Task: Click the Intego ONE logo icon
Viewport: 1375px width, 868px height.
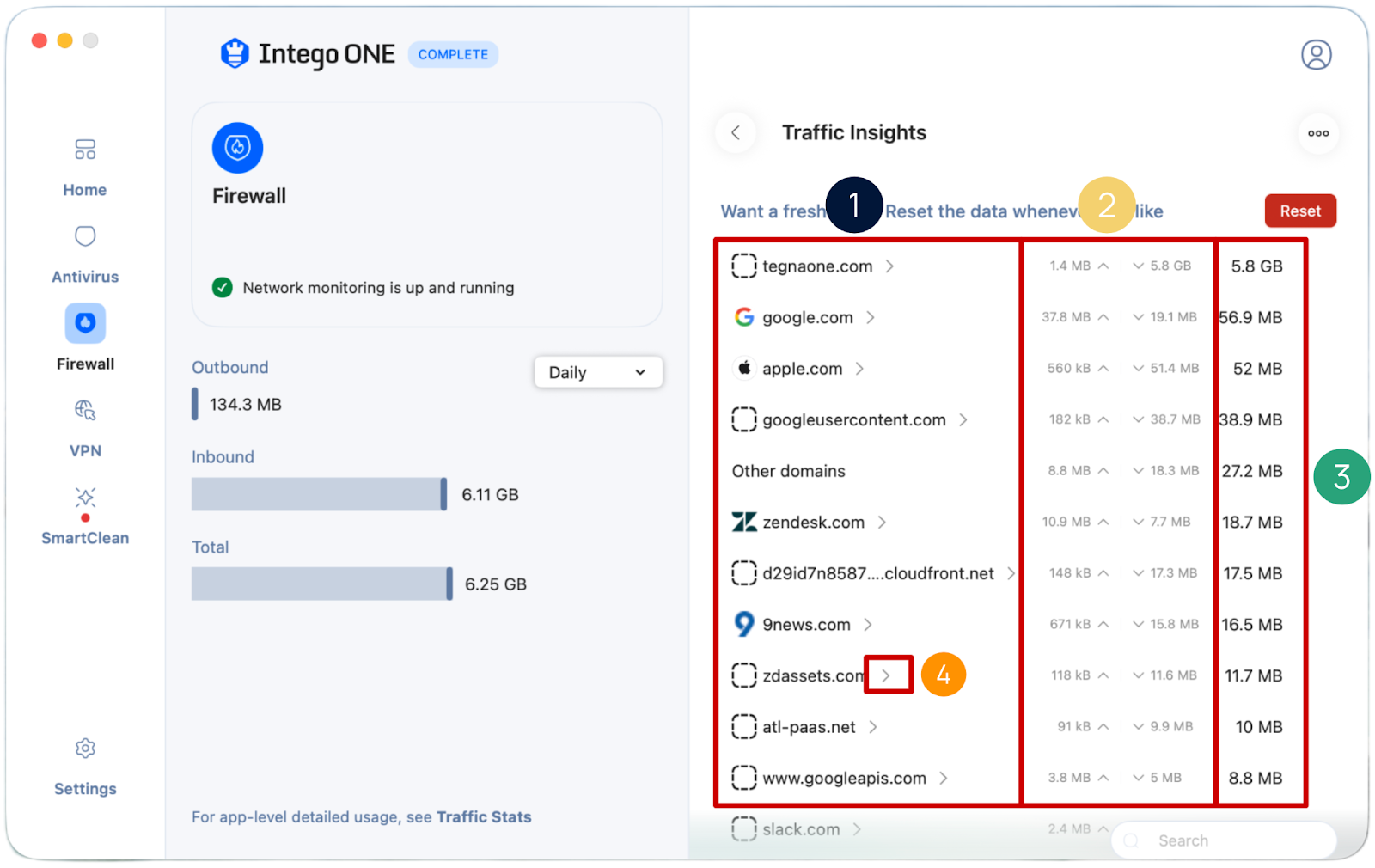Action: [235, 53]
